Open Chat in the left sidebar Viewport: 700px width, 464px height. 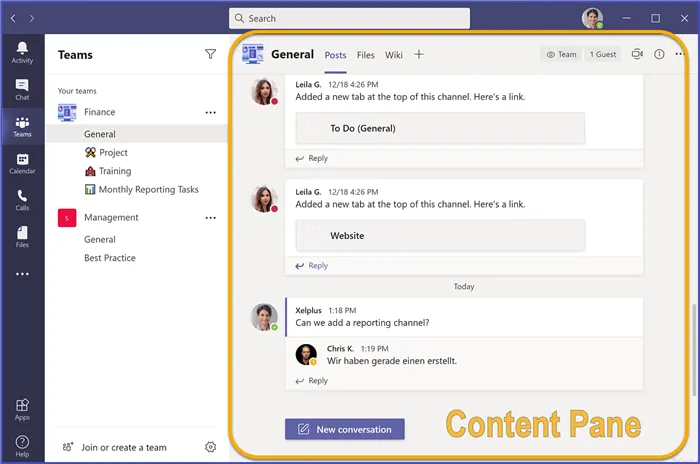tap(22, 90)
